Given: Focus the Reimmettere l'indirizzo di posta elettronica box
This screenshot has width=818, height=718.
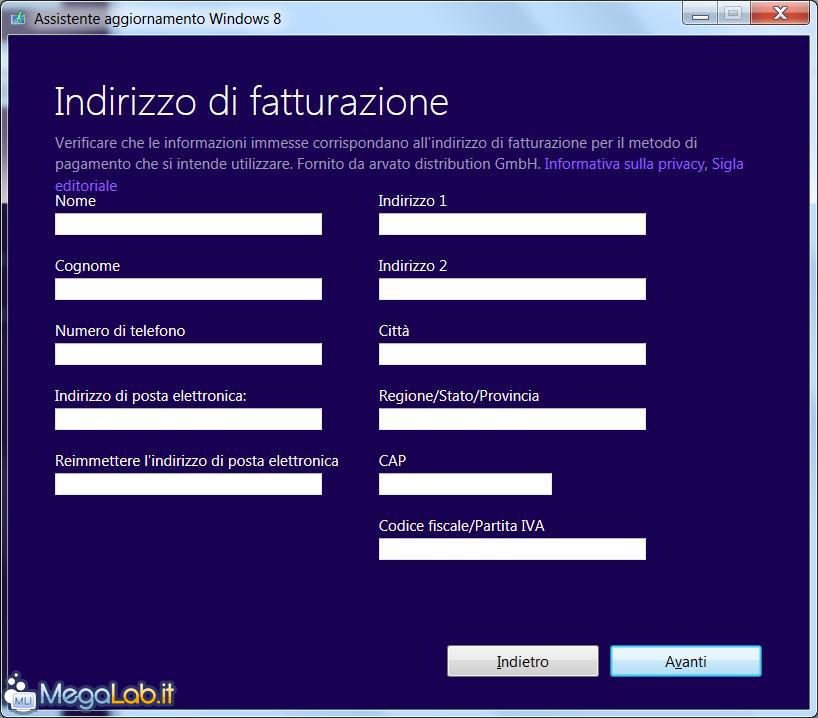Looking at the screenshot, I should 188,484.
